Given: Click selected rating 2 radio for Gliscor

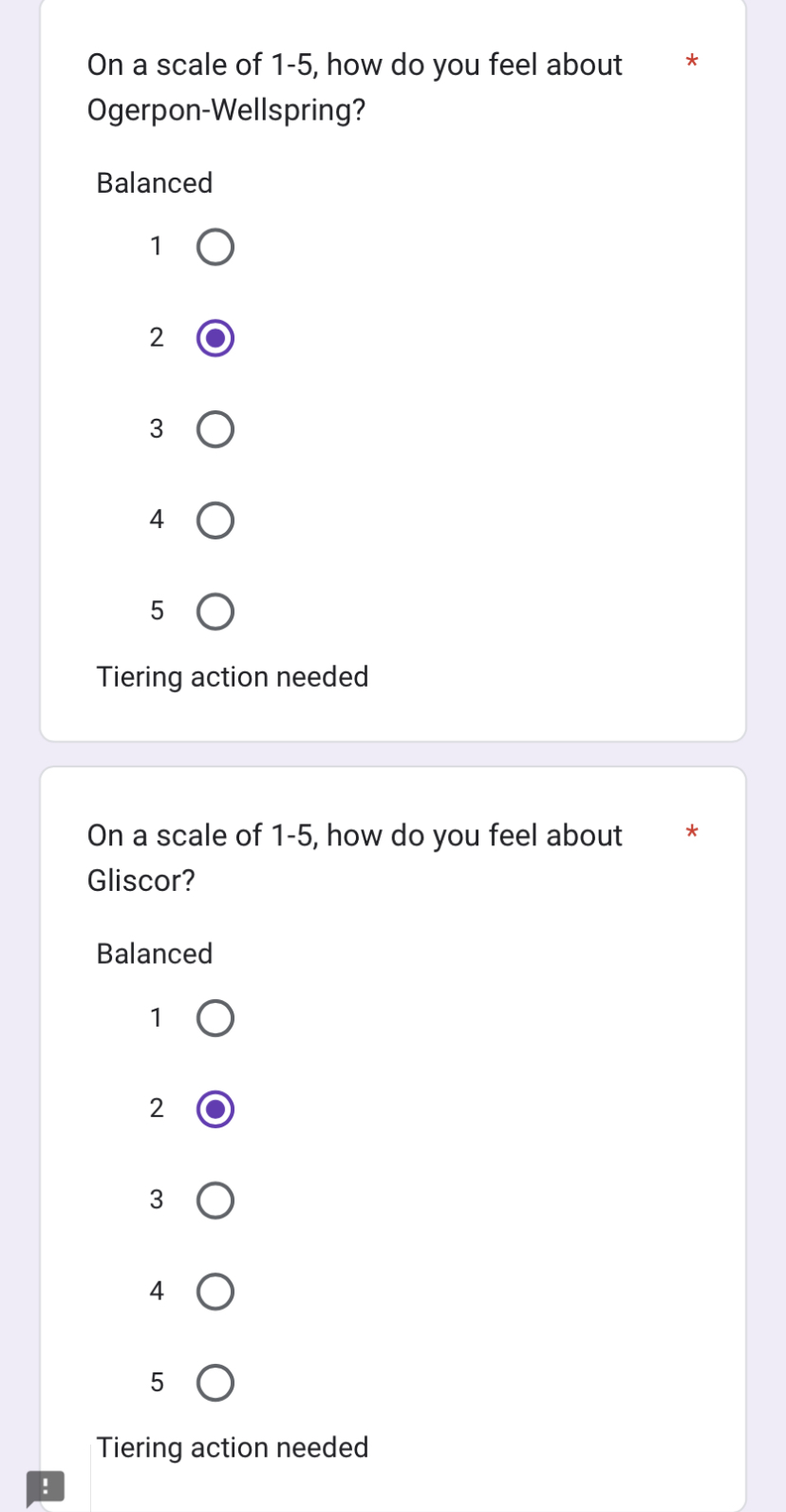Looking at the screenshot, I should click(x=215, y=1109).
